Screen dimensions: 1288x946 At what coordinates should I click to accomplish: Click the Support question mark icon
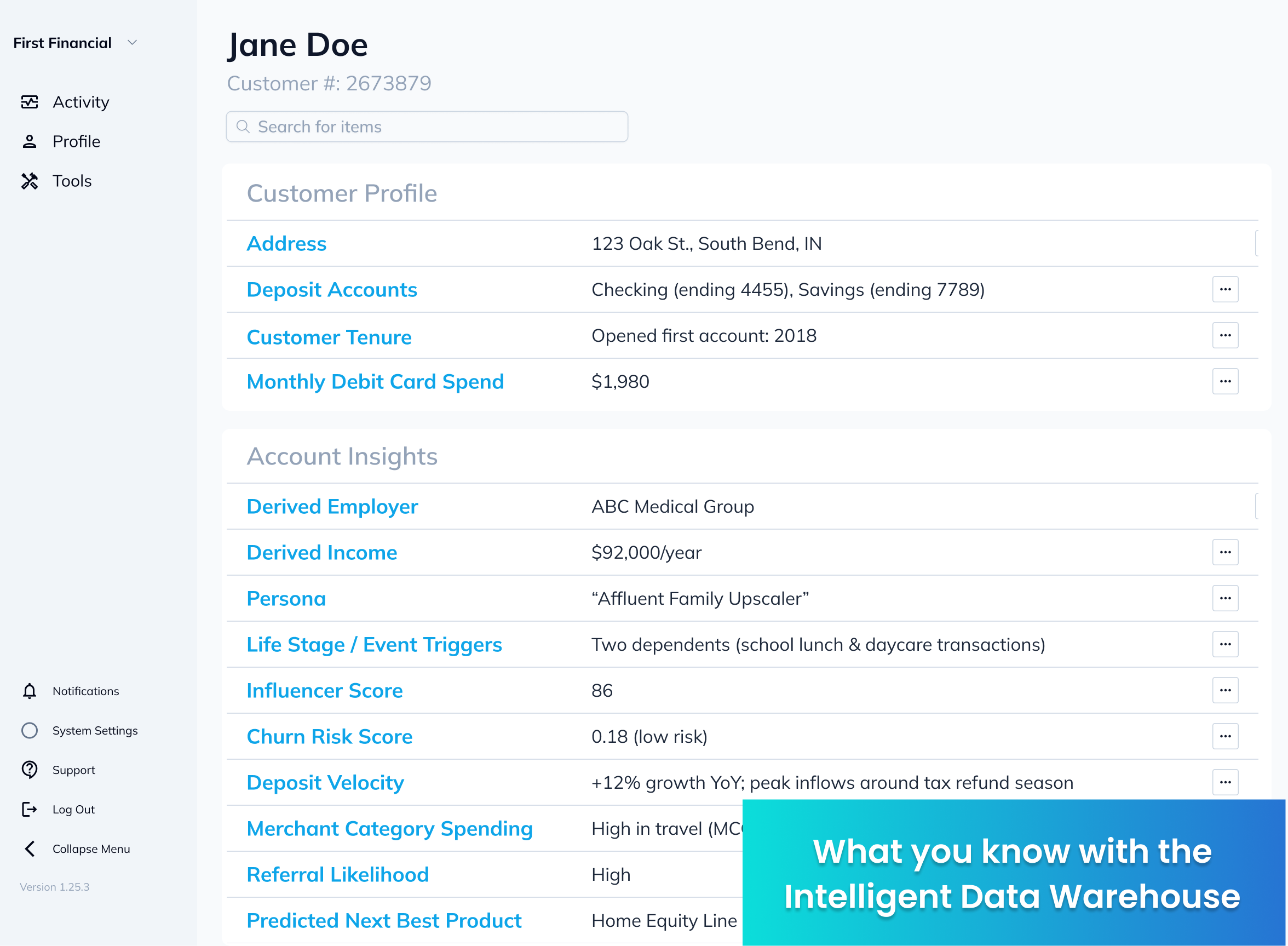pyautogui.click(x=30, y=770)
